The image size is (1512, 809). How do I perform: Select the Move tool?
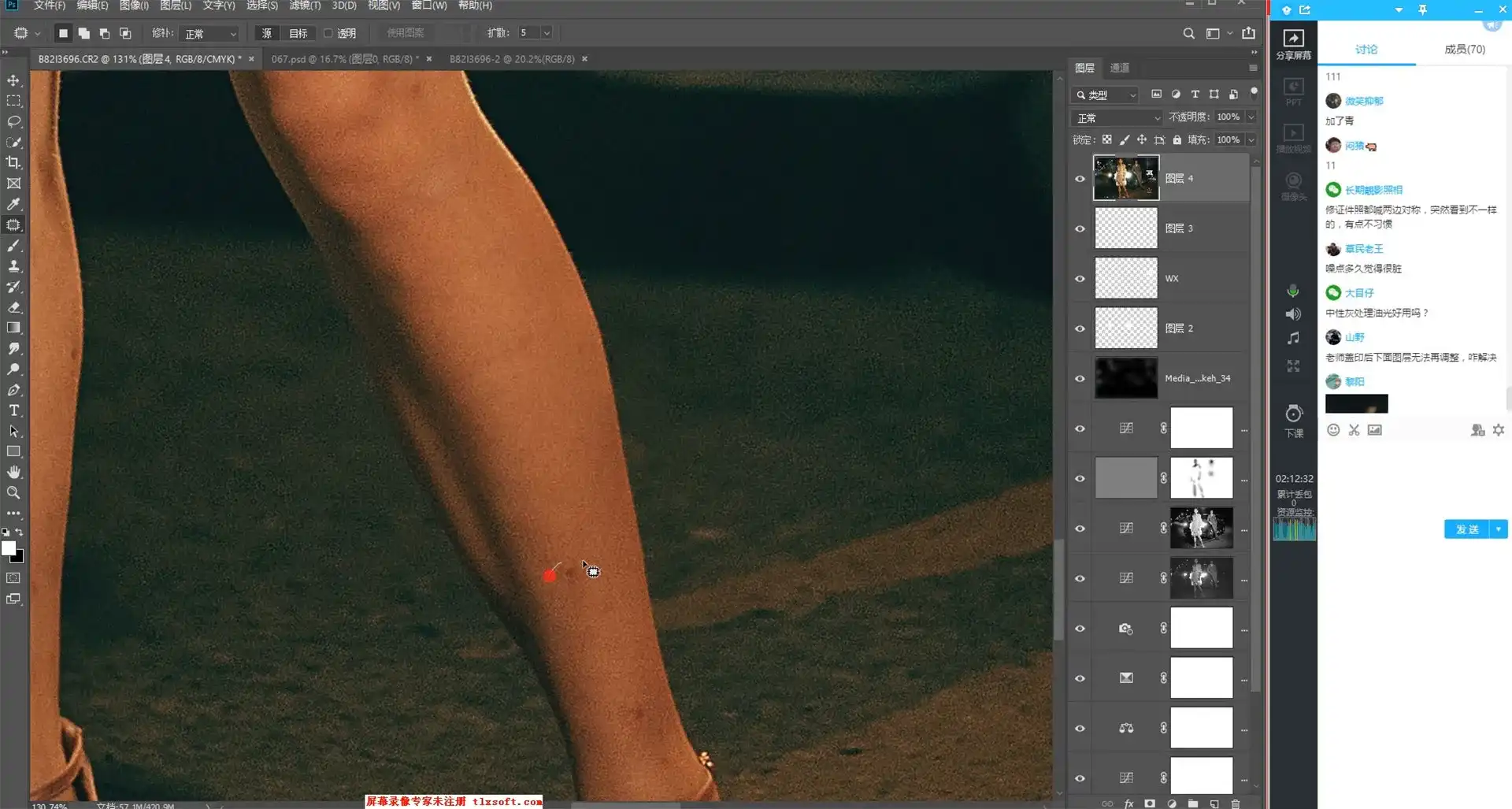click(x=13, y=80)
